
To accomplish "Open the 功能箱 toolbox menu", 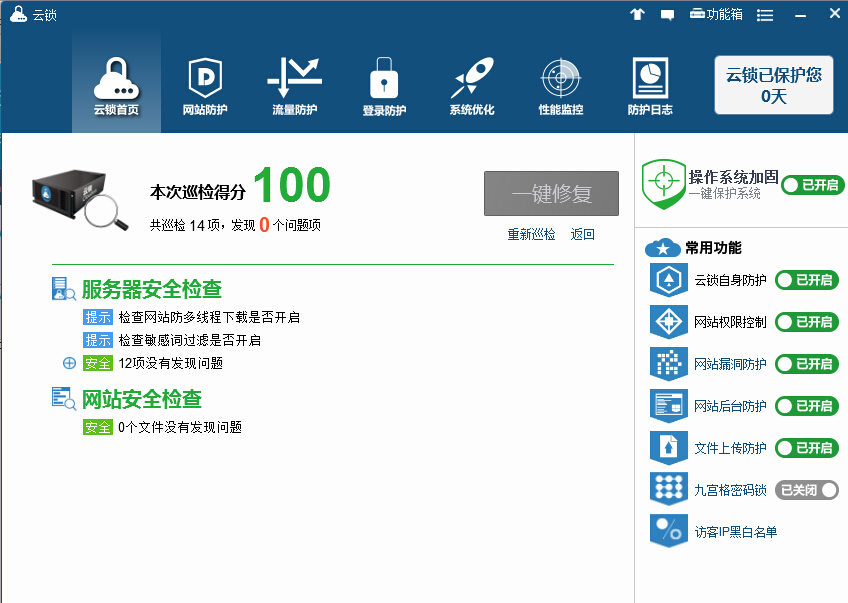I will click(x=717, y=14).
